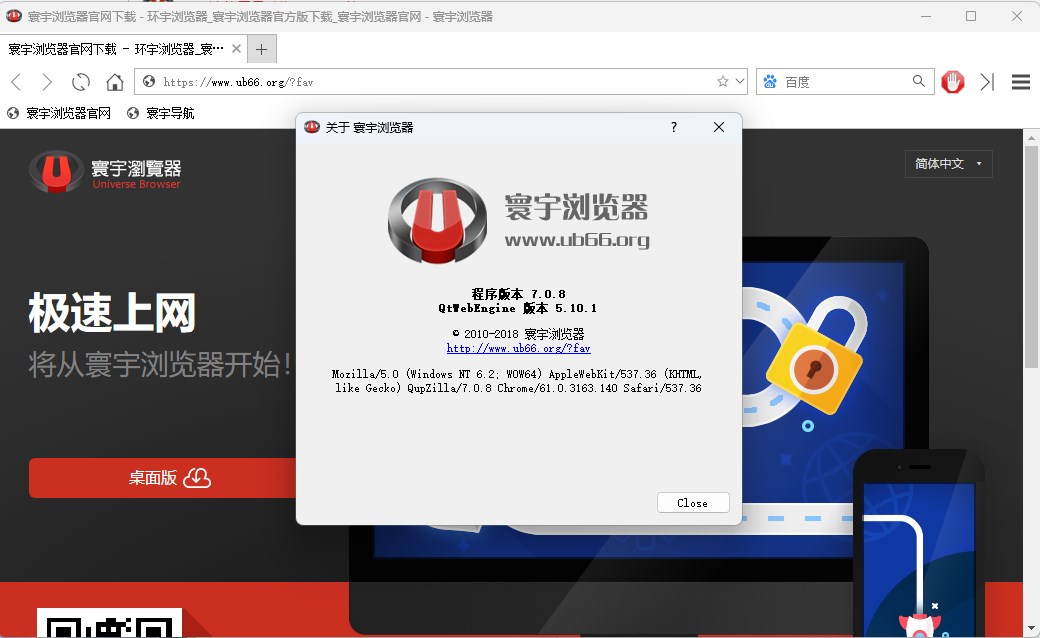Open the 简体中文 language dropdown

pos(948,164)
